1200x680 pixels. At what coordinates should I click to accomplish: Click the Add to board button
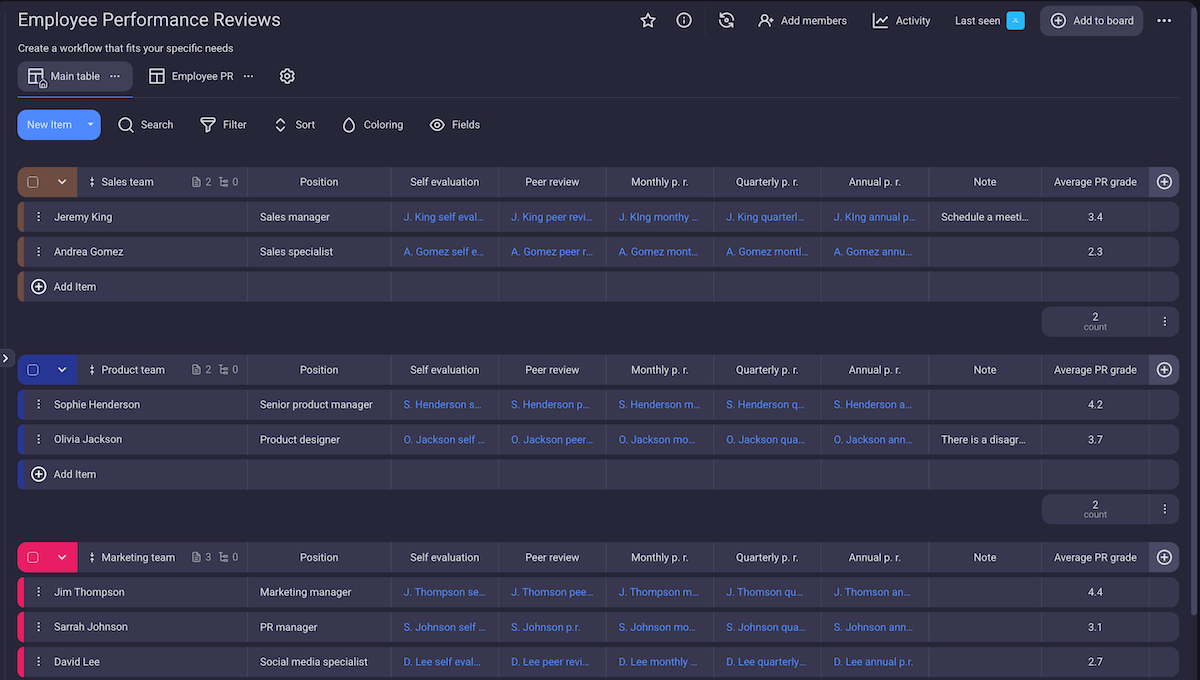point(1092,21)
